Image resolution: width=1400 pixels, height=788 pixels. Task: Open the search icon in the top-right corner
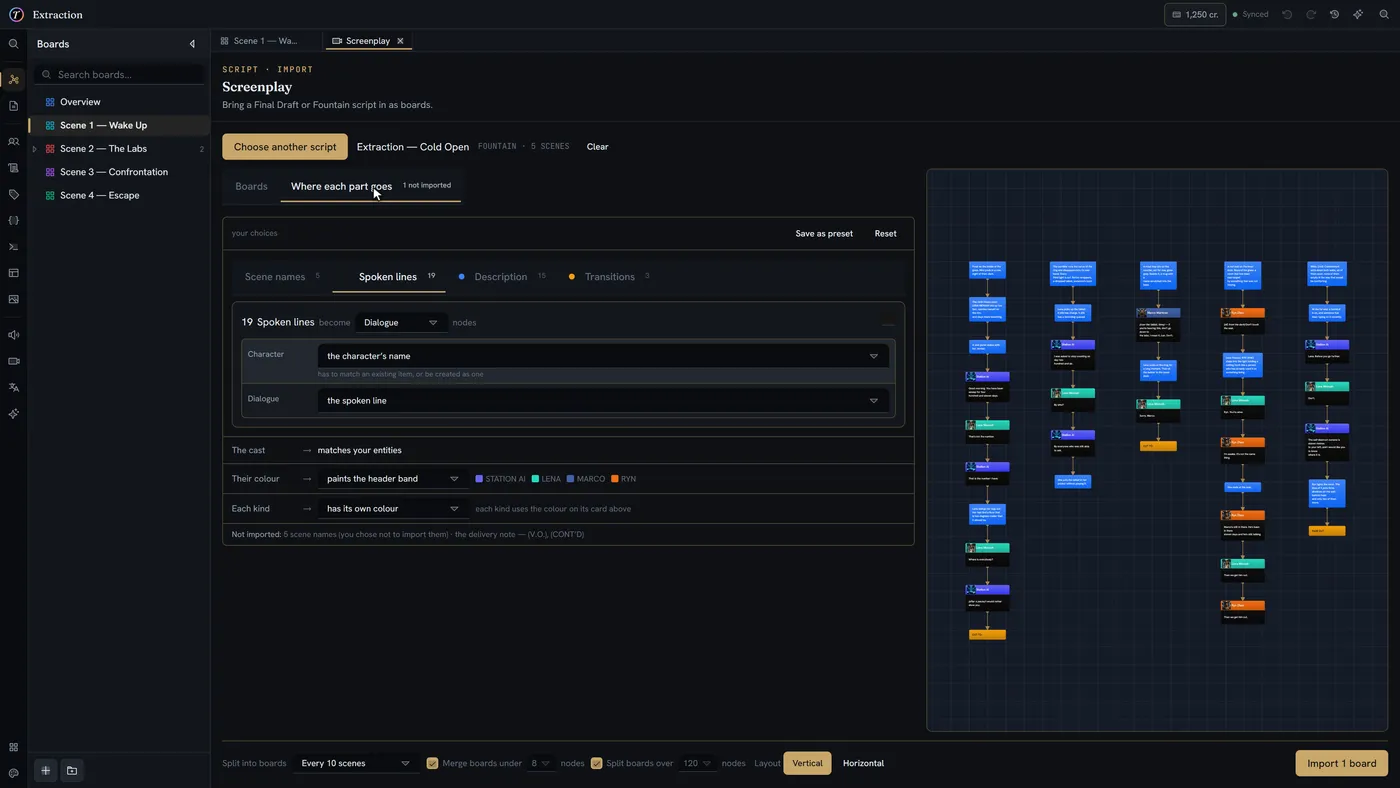[1384, 15]
